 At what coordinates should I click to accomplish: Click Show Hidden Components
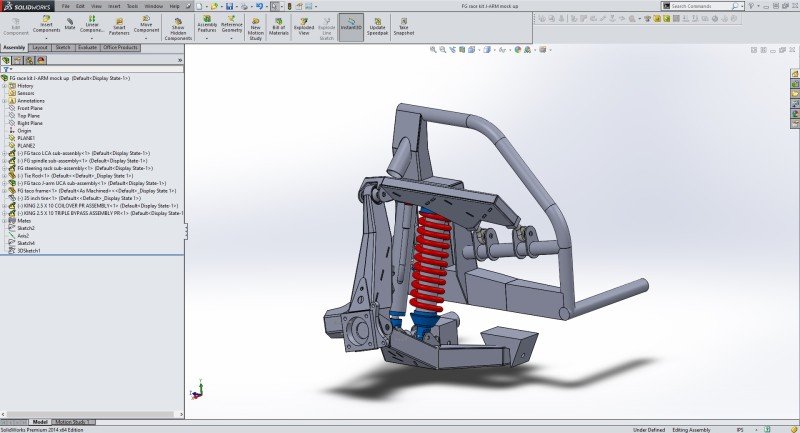(x=178, y=29)
